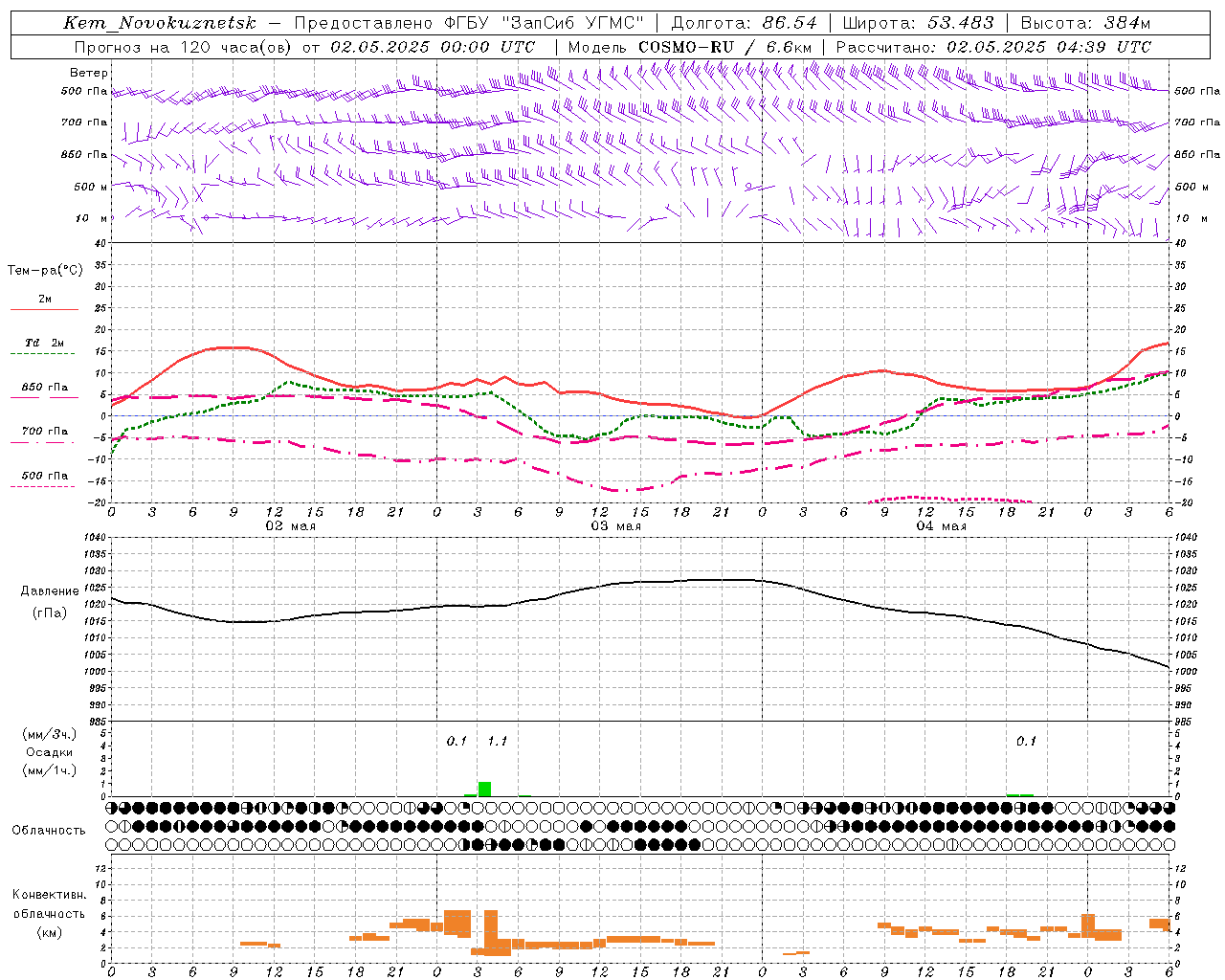The image size is (1225, 980).
Task: Select the 700 гПа temperature legend entry
Action: click(x=45, y=432)
